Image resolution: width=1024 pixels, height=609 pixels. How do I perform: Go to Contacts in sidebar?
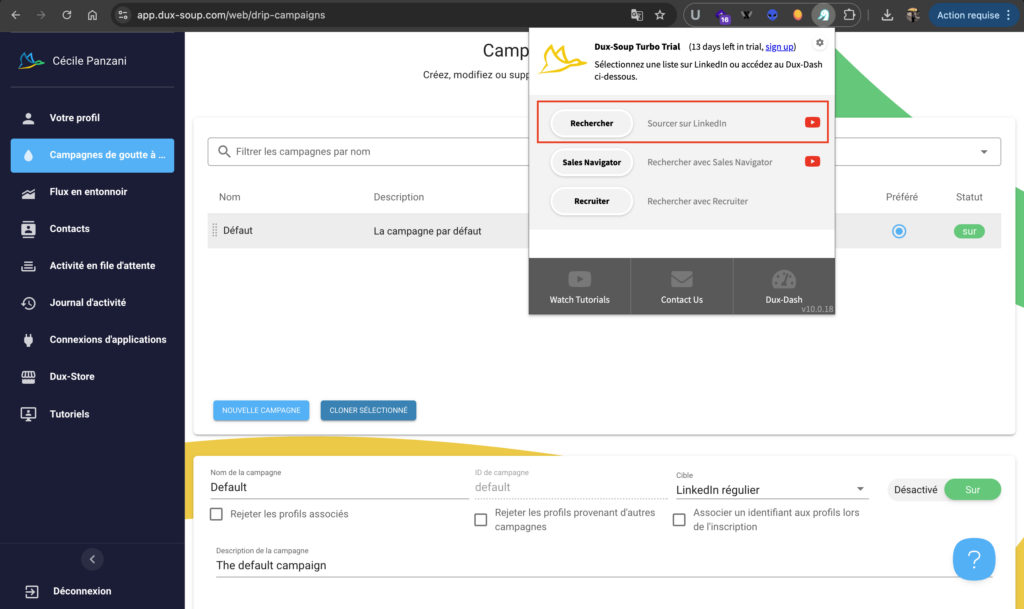[92, 229]
